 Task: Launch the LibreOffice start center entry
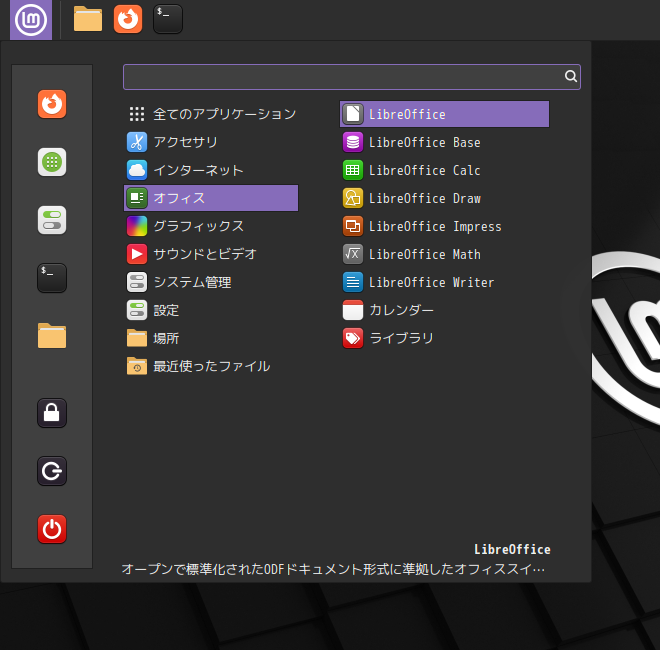(444, 114)
